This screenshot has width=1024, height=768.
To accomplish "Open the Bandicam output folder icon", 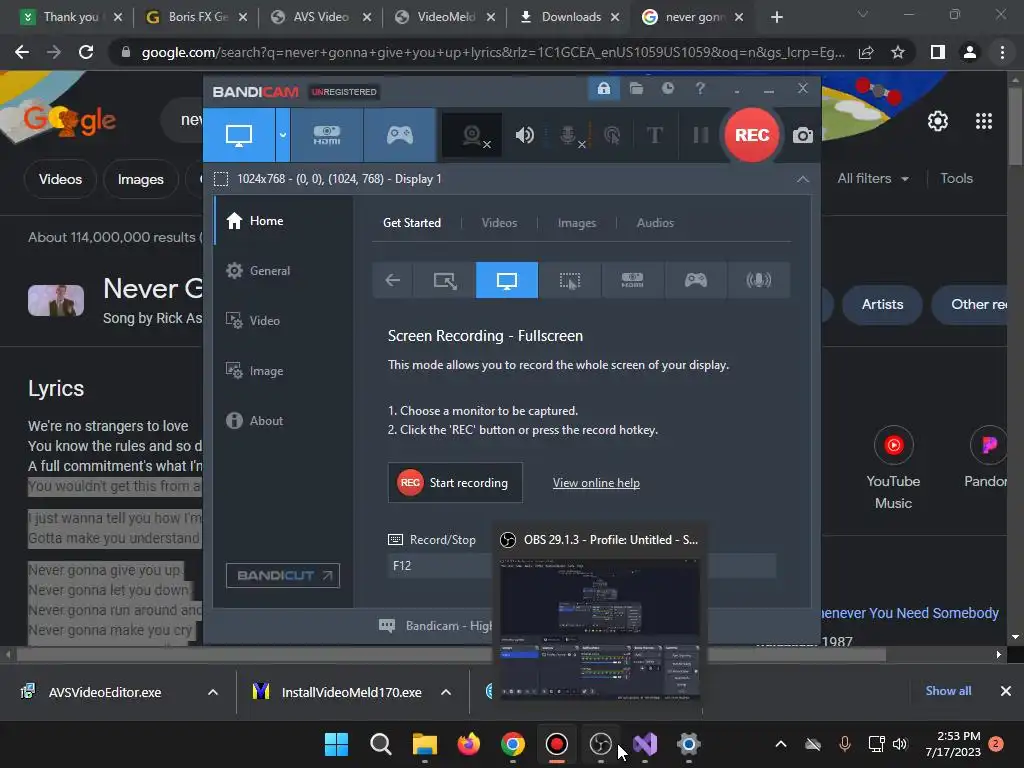I will (636, 88).
